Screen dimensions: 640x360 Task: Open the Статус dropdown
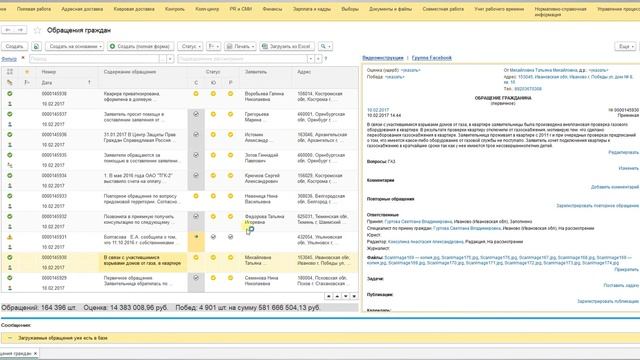(x=190, y=47)
